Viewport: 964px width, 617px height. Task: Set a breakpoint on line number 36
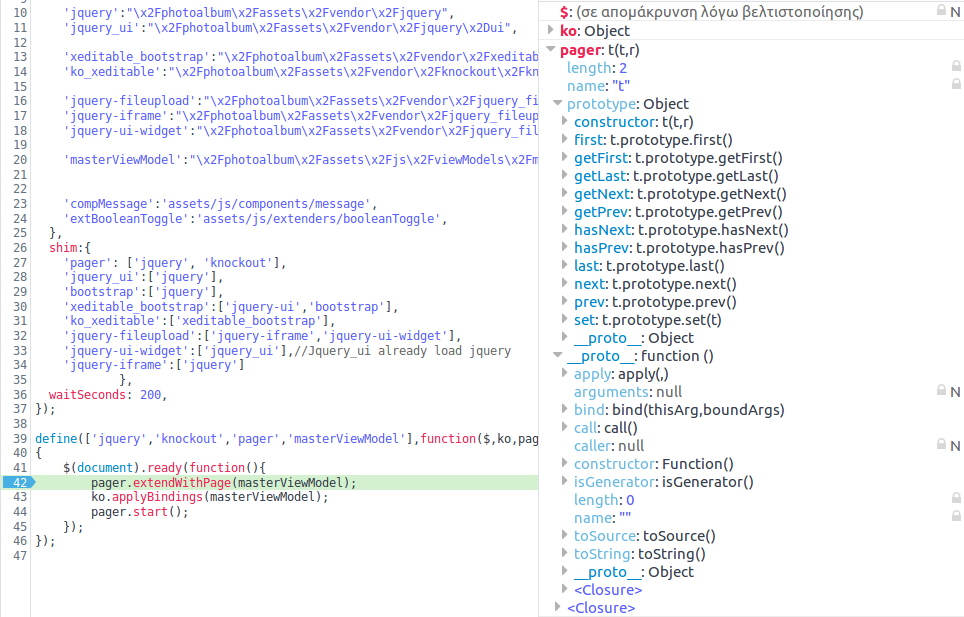20,395
